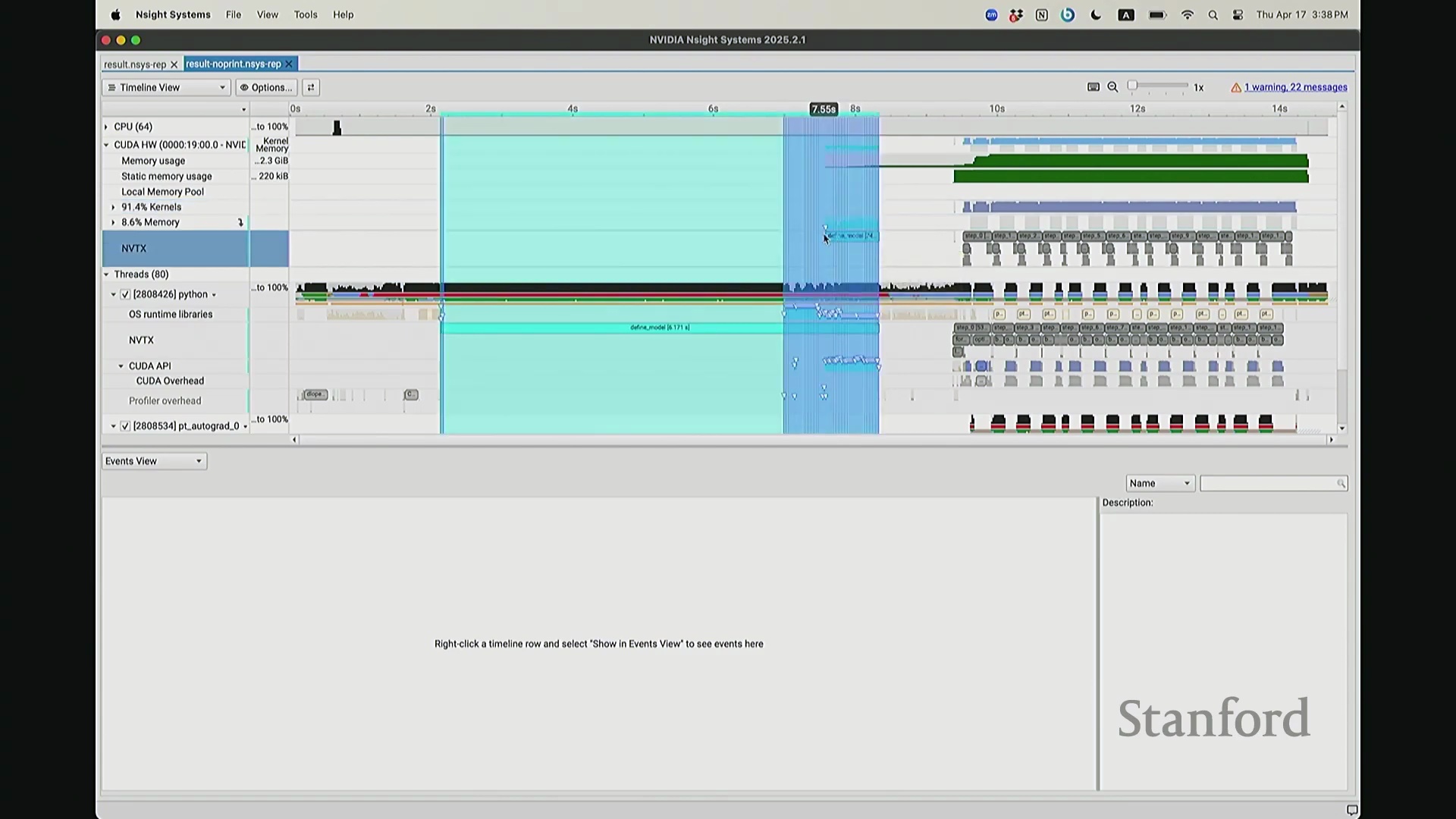The height and width of the screenshot is (819, 1456).
Task: Switch to the result.nsys-rep tab
Action: click(x=135, y=64)
